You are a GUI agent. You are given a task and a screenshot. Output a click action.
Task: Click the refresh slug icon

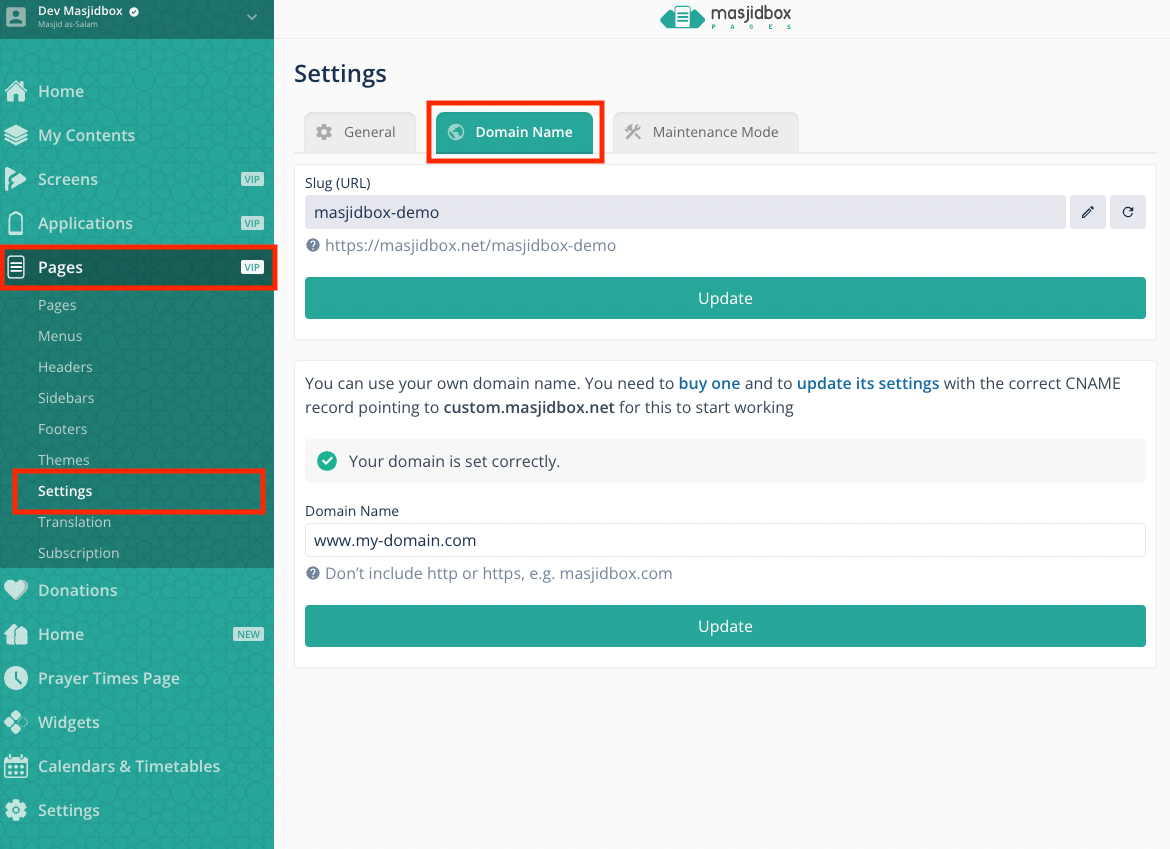click(x=1127, y=212)
